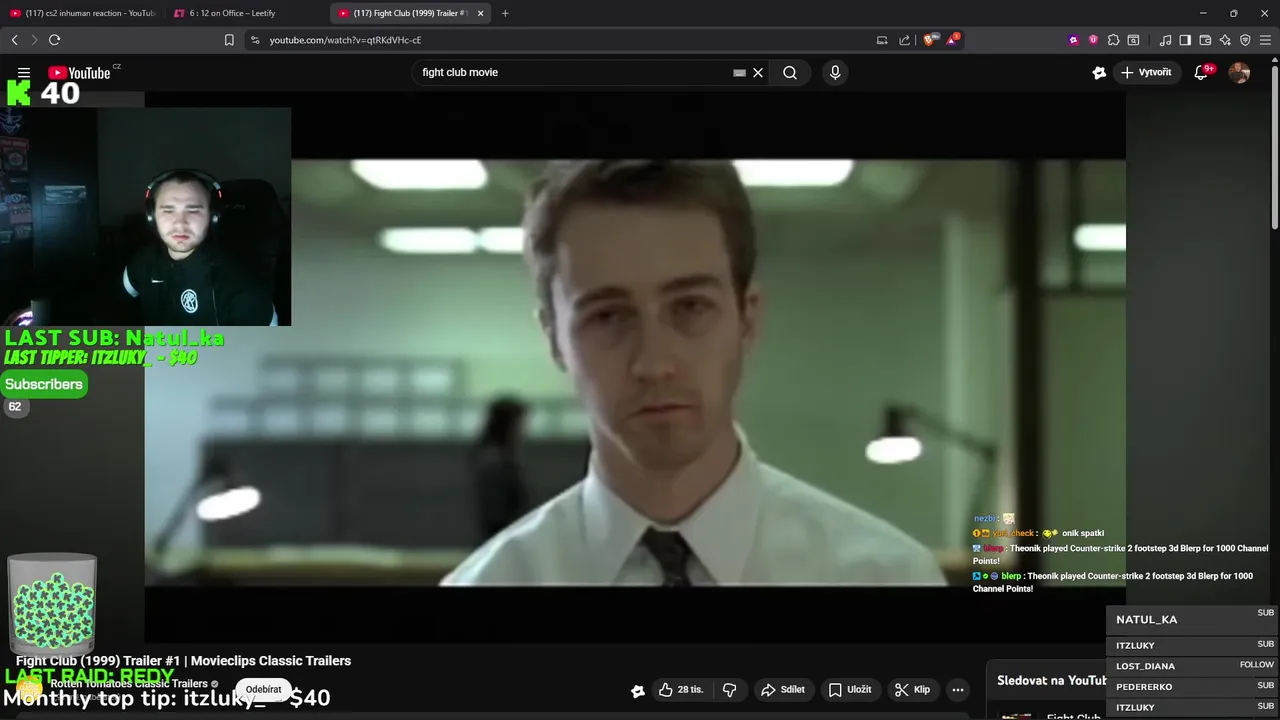Click the address bar URL
Image resolution: width=1280 pixels, height=720 pixels.
click(345, 40)
